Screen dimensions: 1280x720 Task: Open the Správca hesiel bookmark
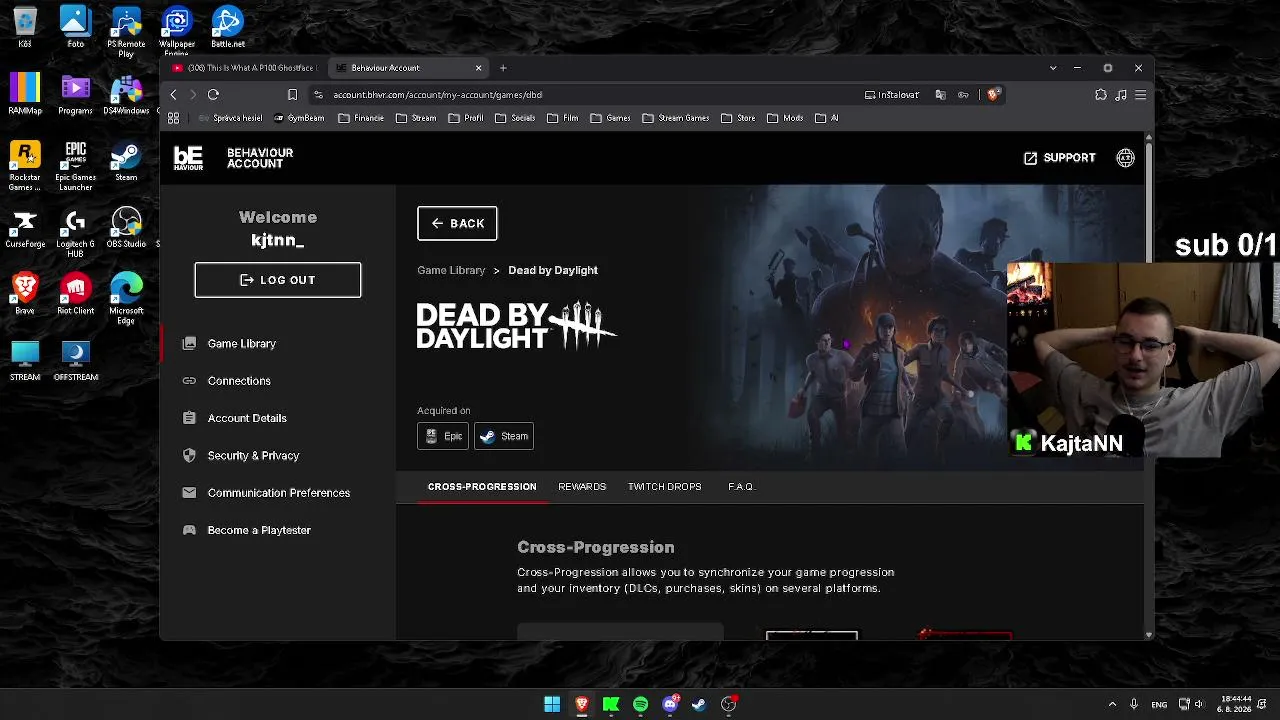pyautogui.click(x=230, y=118)
